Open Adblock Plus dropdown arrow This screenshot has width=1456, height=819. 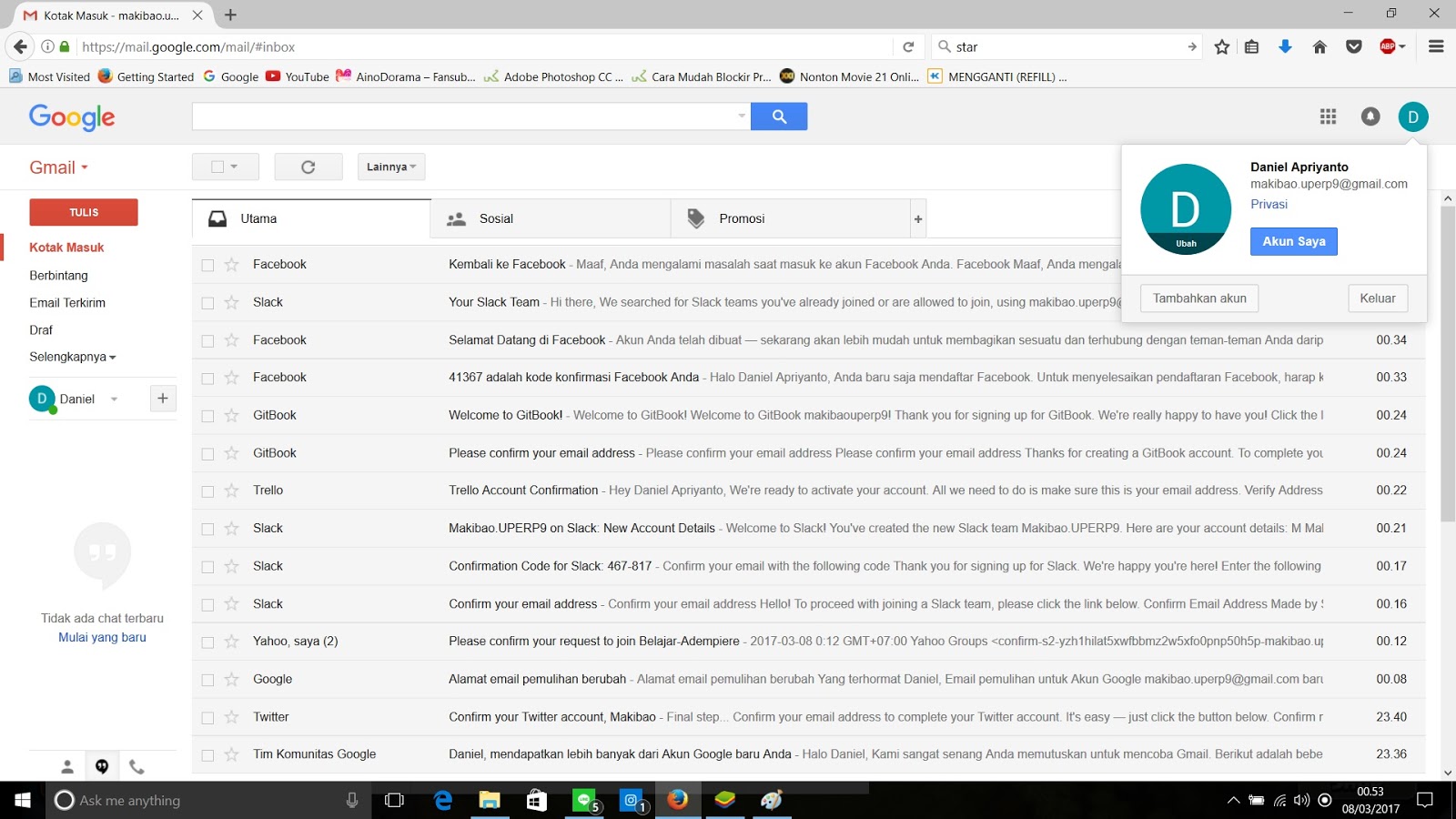pos(1402,46)
